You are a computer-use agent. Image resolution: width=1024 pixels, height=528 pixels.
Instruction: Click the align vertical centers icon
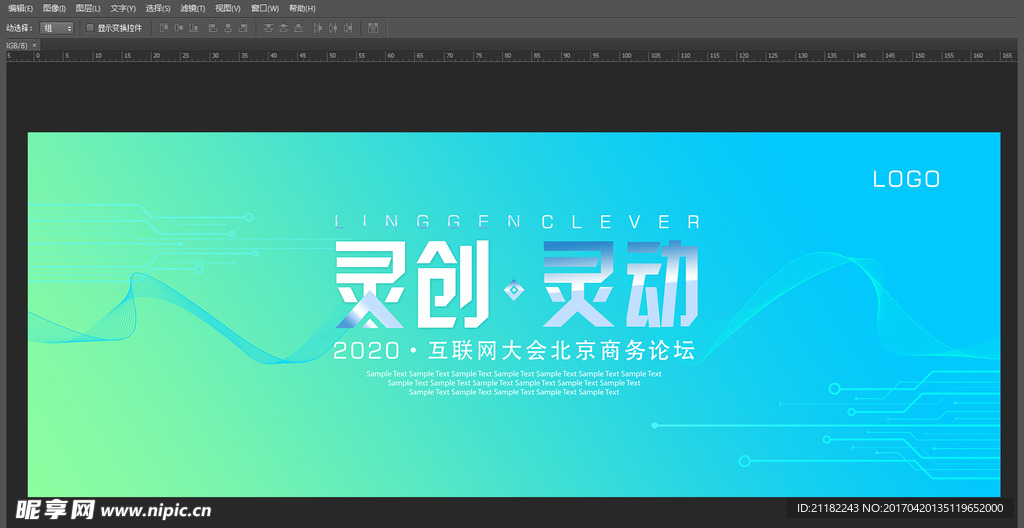[x=179, y=28]
